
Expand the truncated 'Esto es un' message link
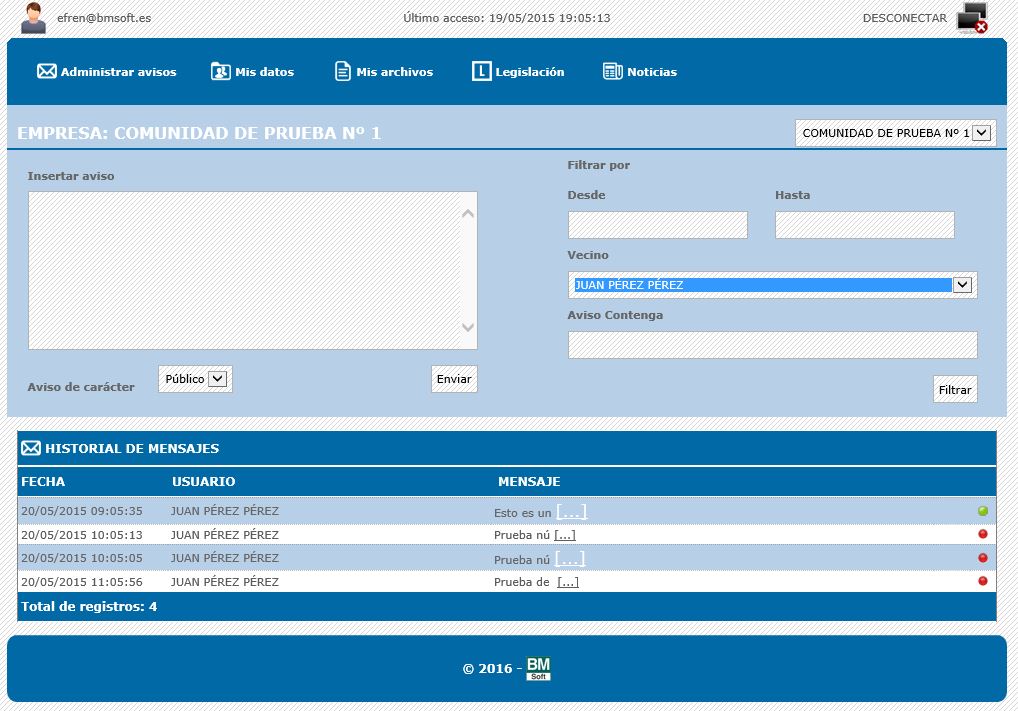(571, 512)
